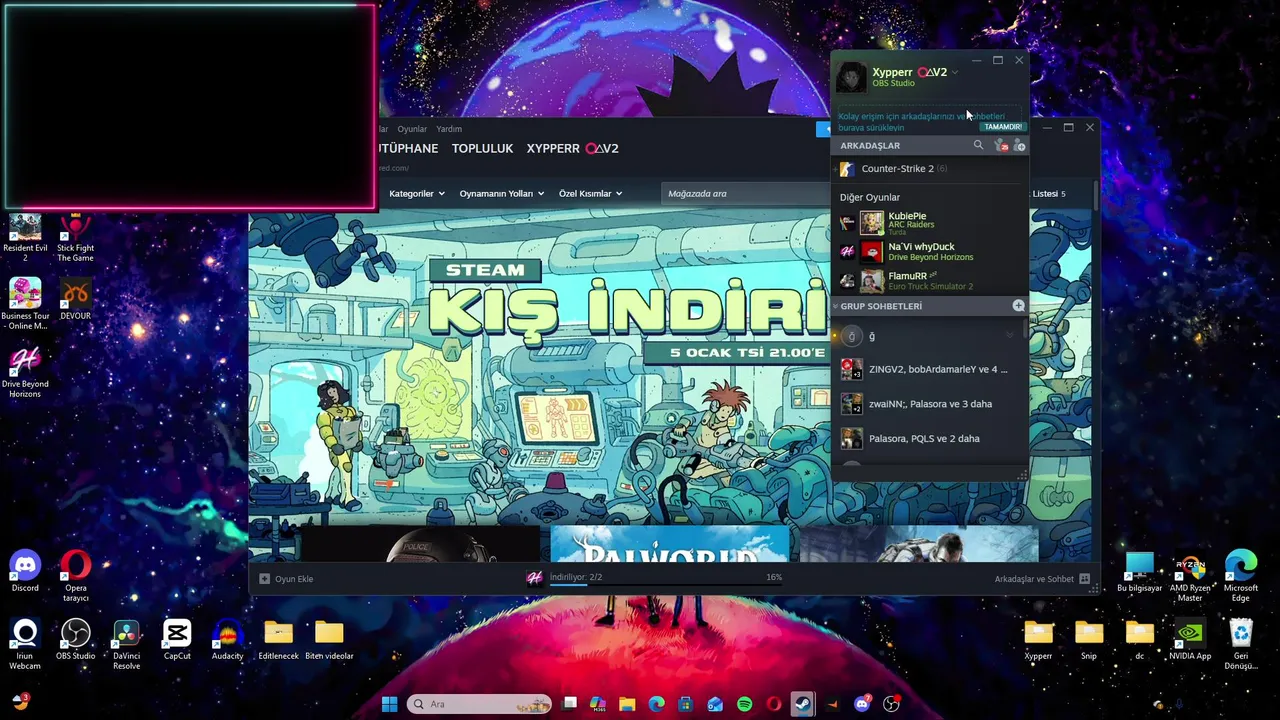Click the Arkadaşlar ve Sohbet button
Image resolution: width=1280 pixels, height=720 pixels.
click(x=1042, y=579)
